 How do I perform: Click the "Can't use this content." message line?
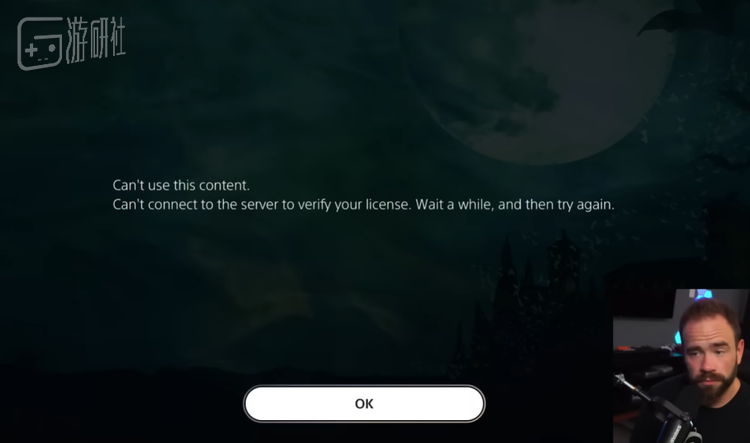click(x=181, y=185)
